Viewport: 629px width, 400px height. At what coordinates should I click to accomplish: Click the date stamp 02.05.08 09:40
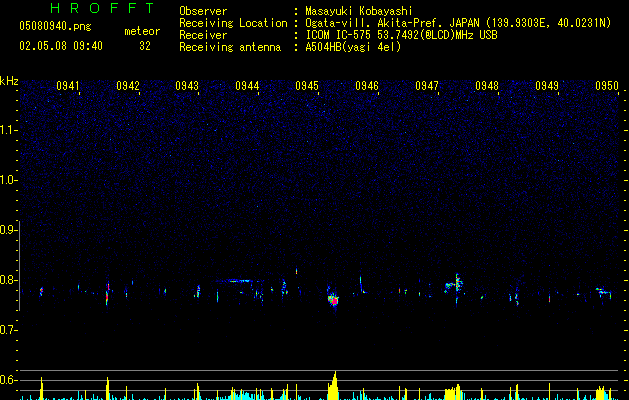(x=61, y=46)
